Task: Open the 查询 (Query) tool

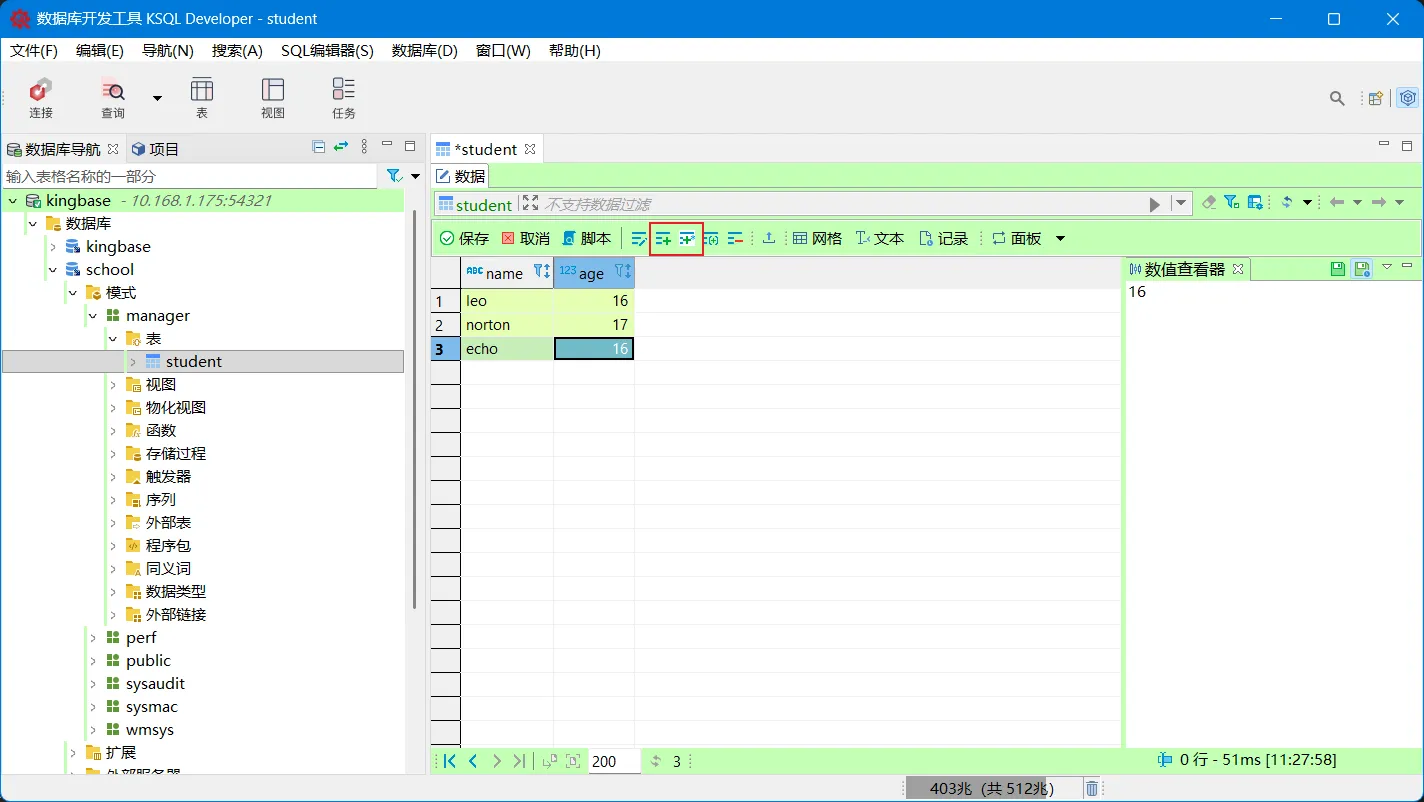Action: (x=112, y=97)
